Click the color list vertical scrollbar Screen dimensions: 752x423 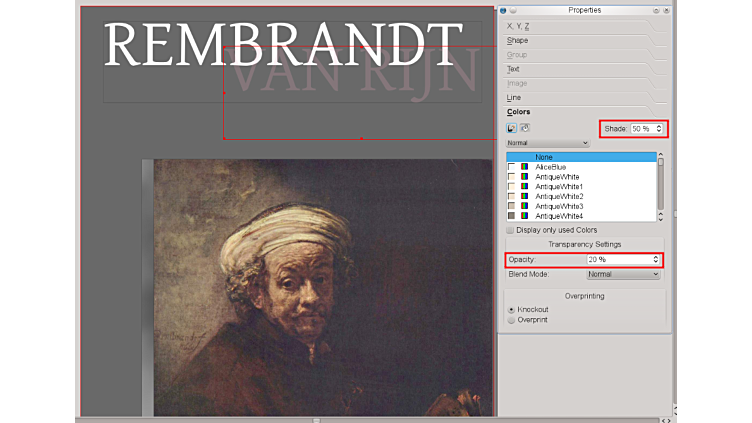click(660, 175)
